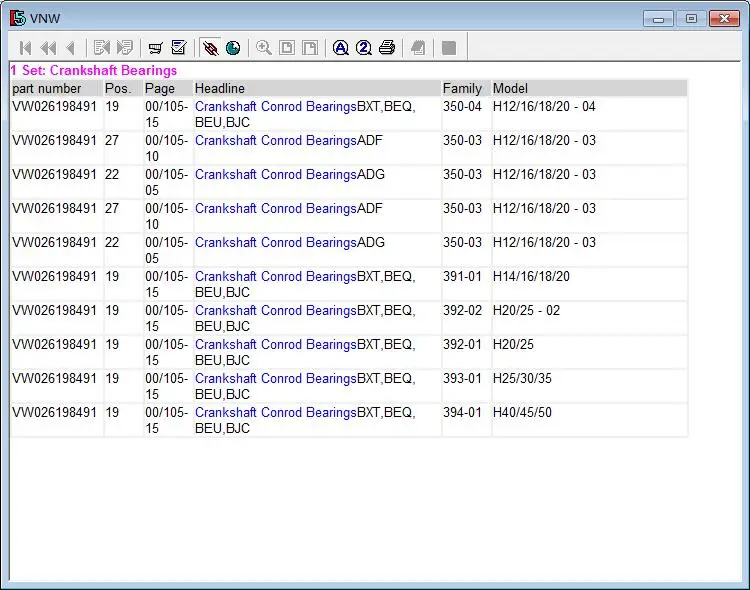
Task: Click the '1 Set: Crankshaft Bearings' title
Action: (94, 70)
